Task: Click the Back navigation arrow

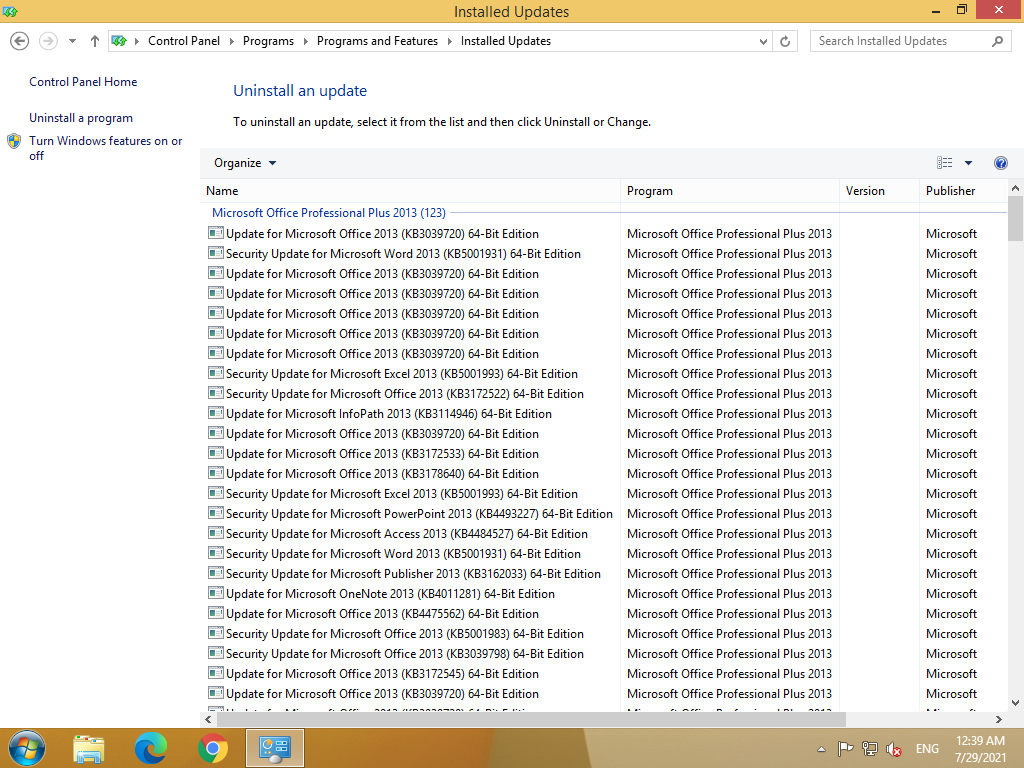Action: coord(19,41)
